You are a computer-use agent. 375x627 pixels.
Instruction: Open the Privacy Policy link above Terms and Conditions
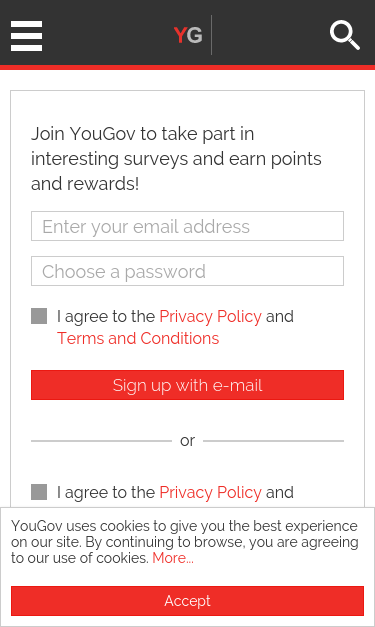[210, 316]
